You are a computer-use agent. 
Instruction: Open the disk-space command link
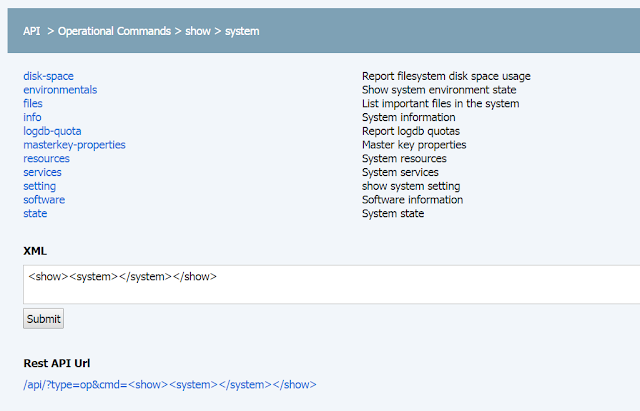pos(48,76)
